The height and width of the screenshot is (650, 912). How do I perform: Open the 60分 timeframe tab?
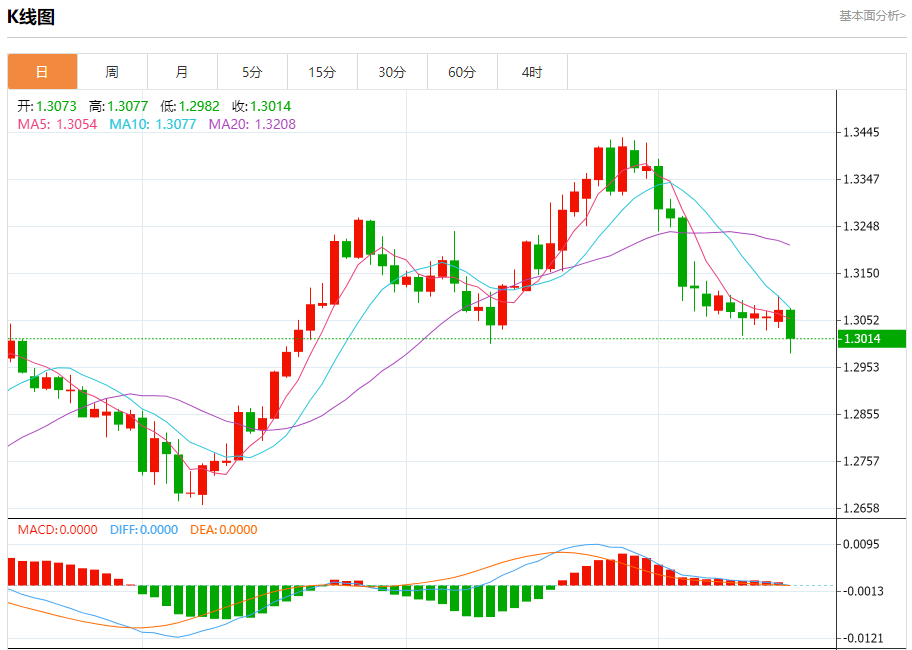coord(462,72)
